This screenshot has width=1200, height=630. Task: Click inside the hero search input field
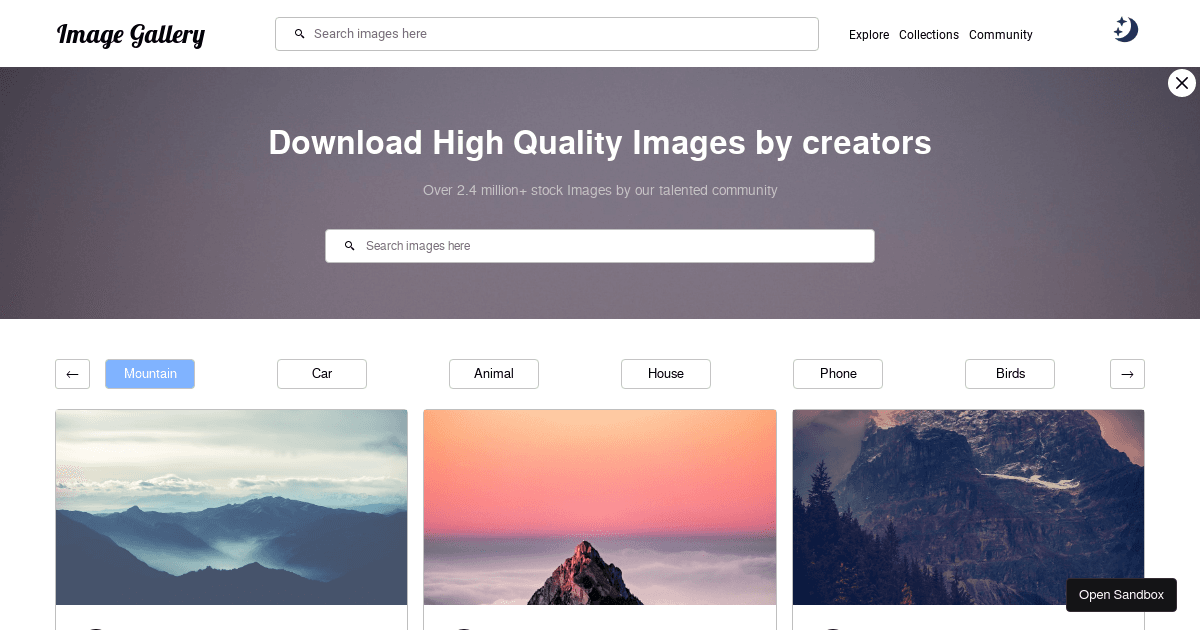point(600,245)
